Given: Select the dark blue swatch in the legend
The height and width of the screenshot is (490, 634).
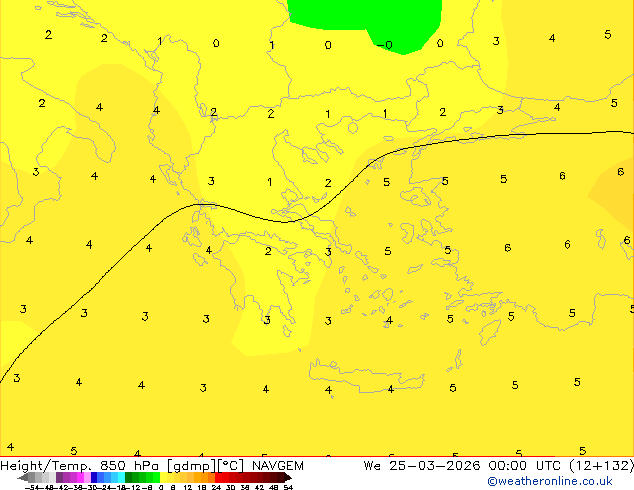Looking at the screenshot, I should [94, 477].
